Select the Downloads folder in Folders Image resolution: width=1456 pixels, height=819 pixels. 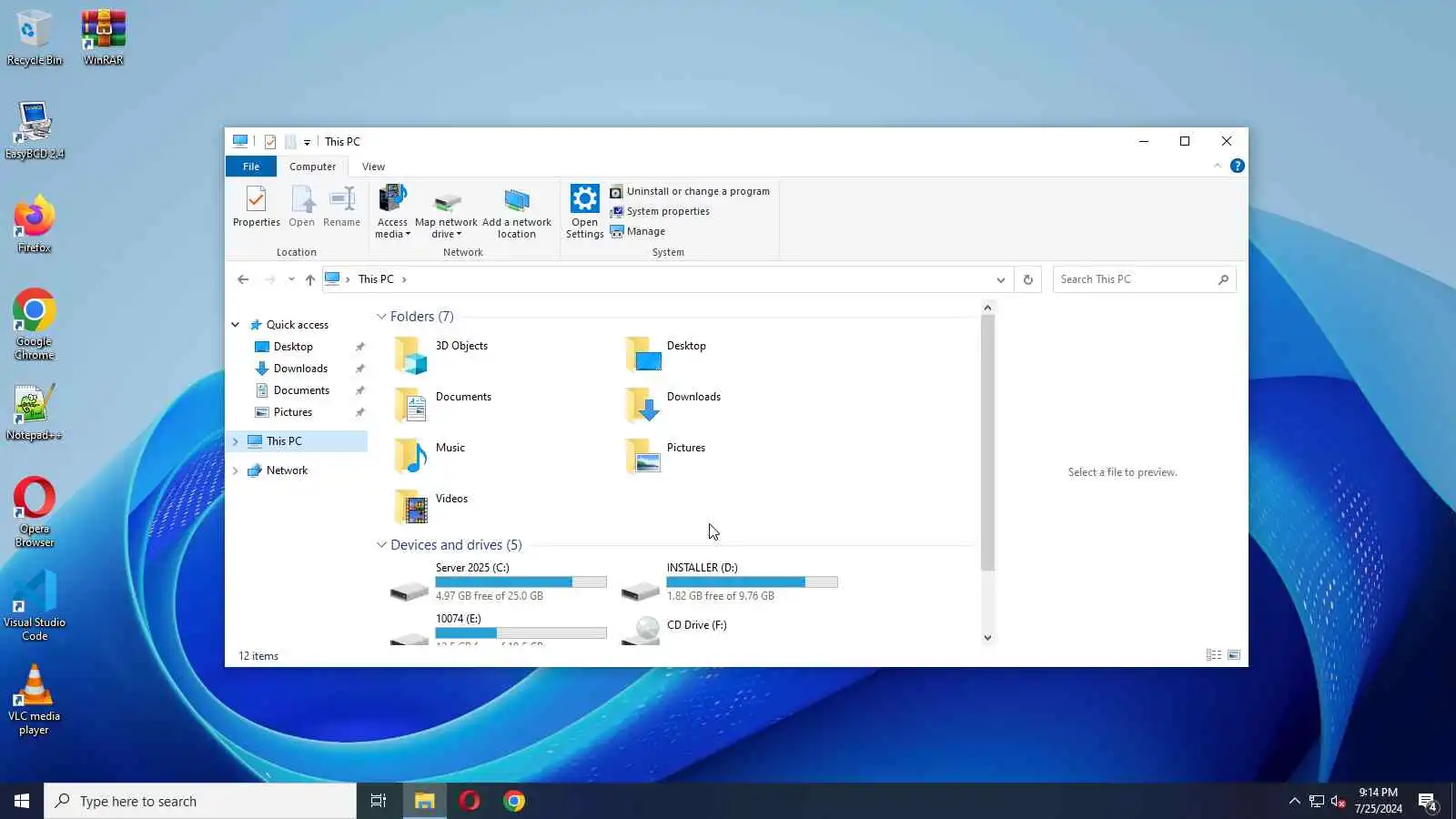(673, 405)
